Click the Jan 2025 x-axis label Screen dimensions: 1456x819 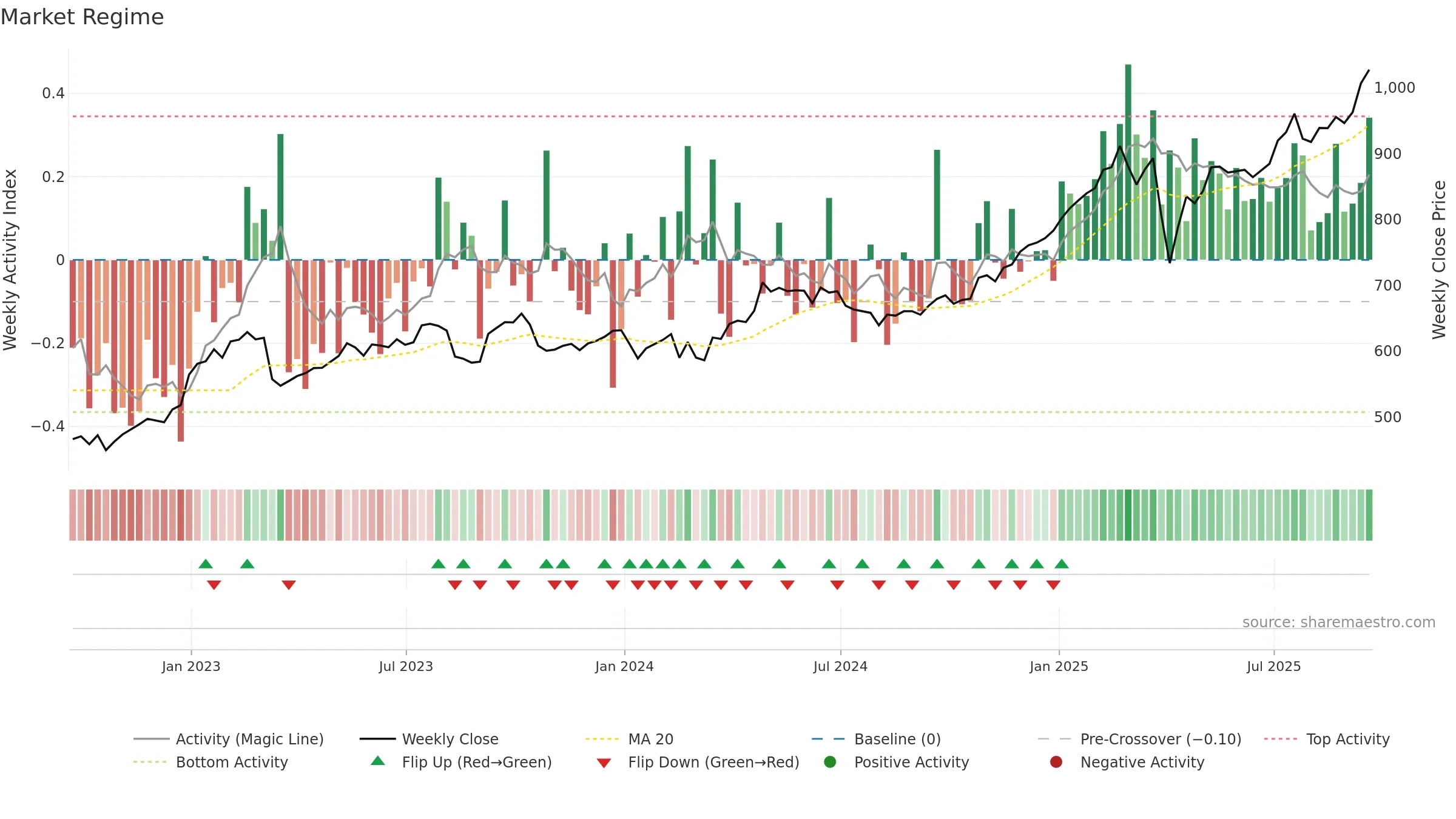coord(1059,666)
